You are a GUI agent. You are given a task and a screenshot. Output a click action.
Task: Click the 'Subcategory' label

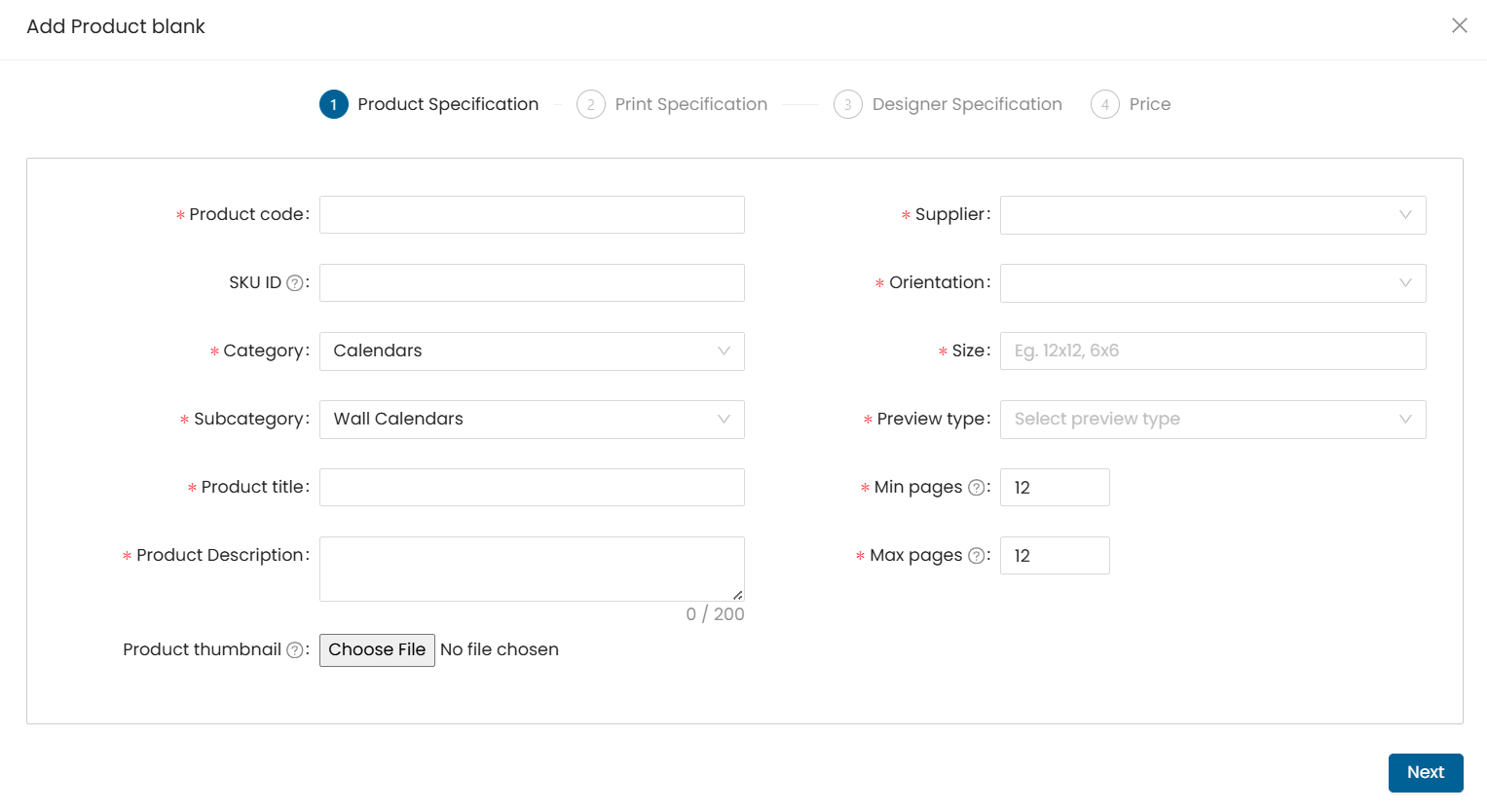(x=249, y=419)
